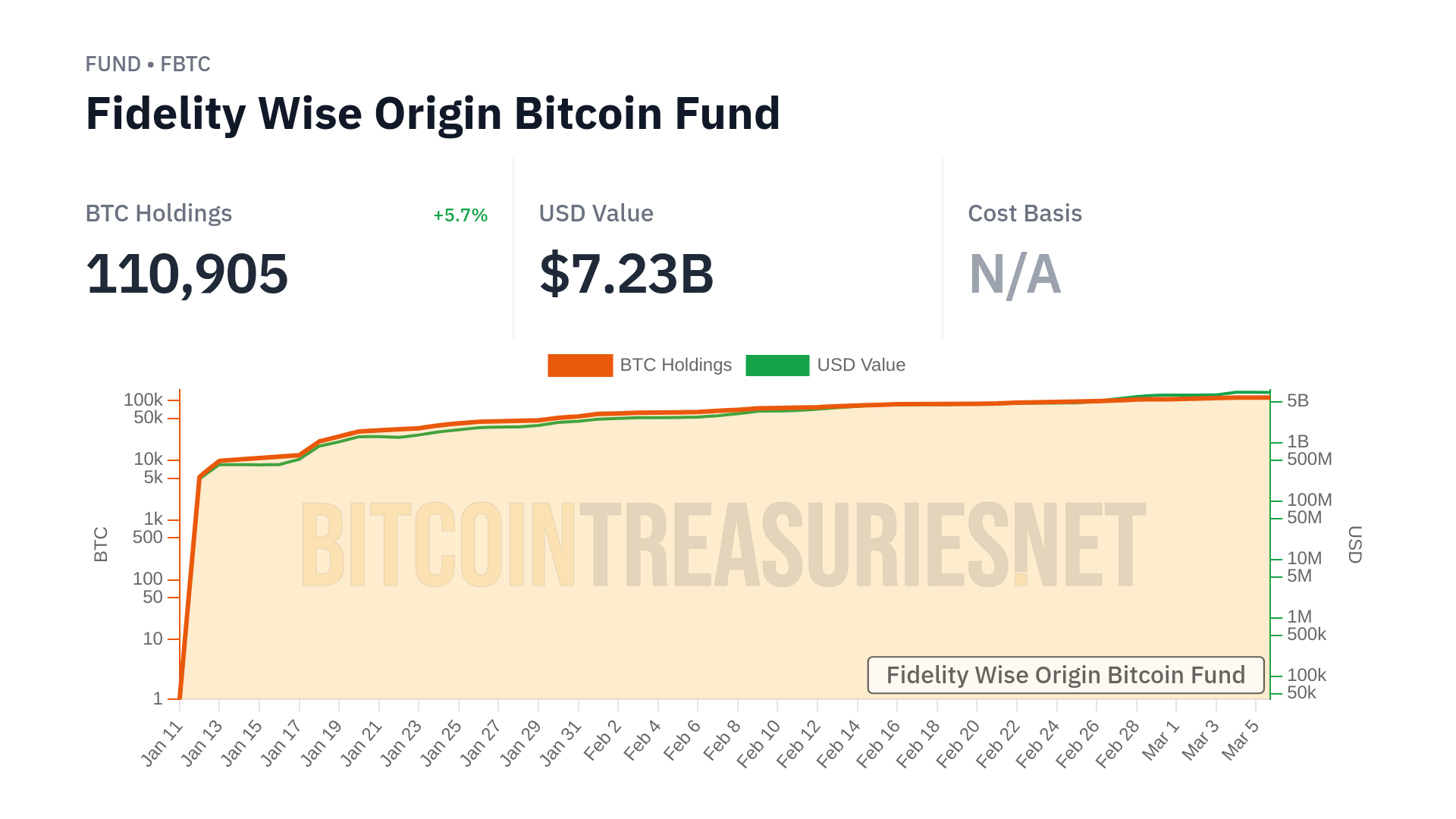
Task: Click the Jan 11 date tick label
Action: (162, 743)
